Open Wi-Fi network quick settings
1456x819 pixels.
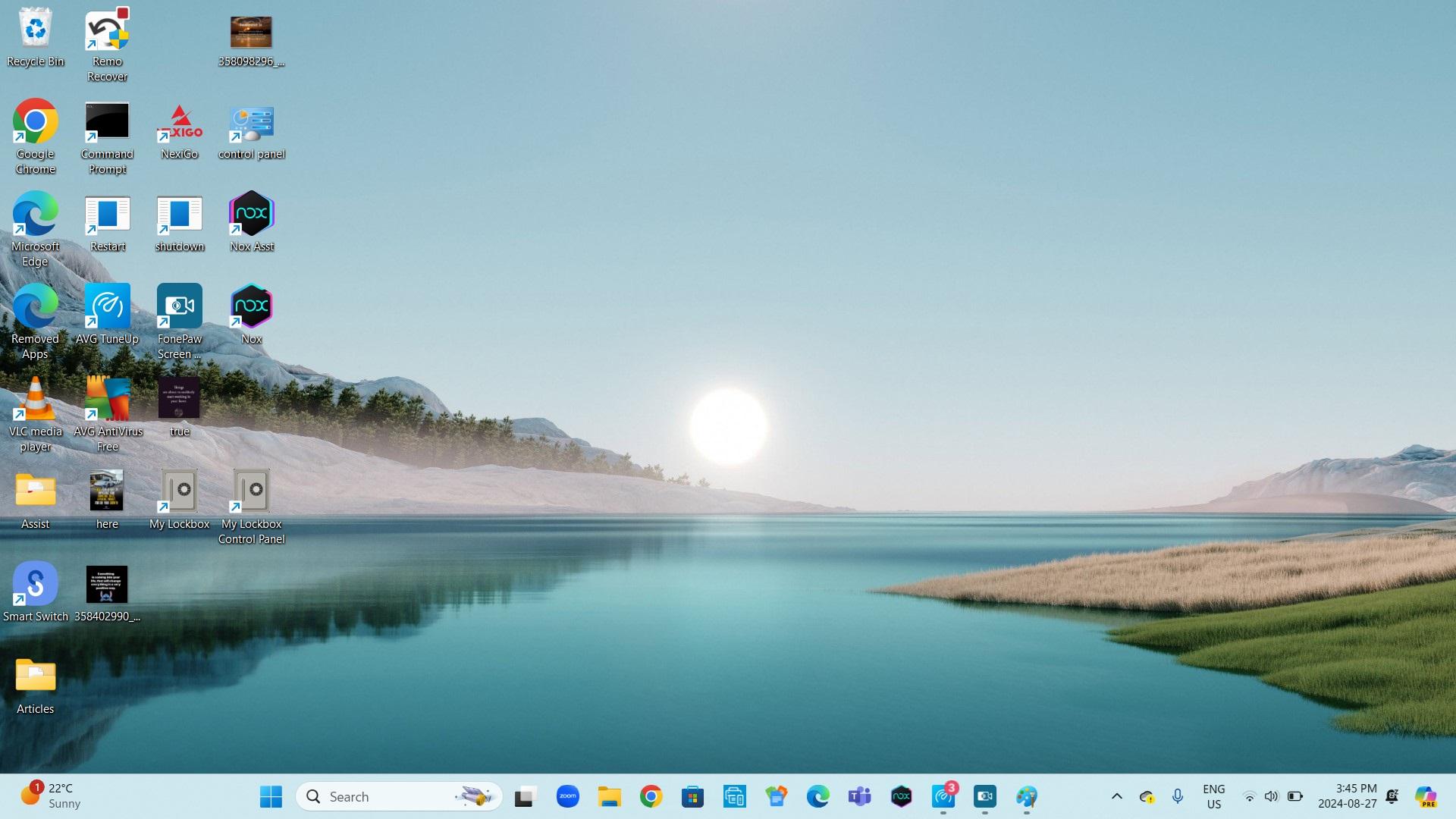point(1249,797)
